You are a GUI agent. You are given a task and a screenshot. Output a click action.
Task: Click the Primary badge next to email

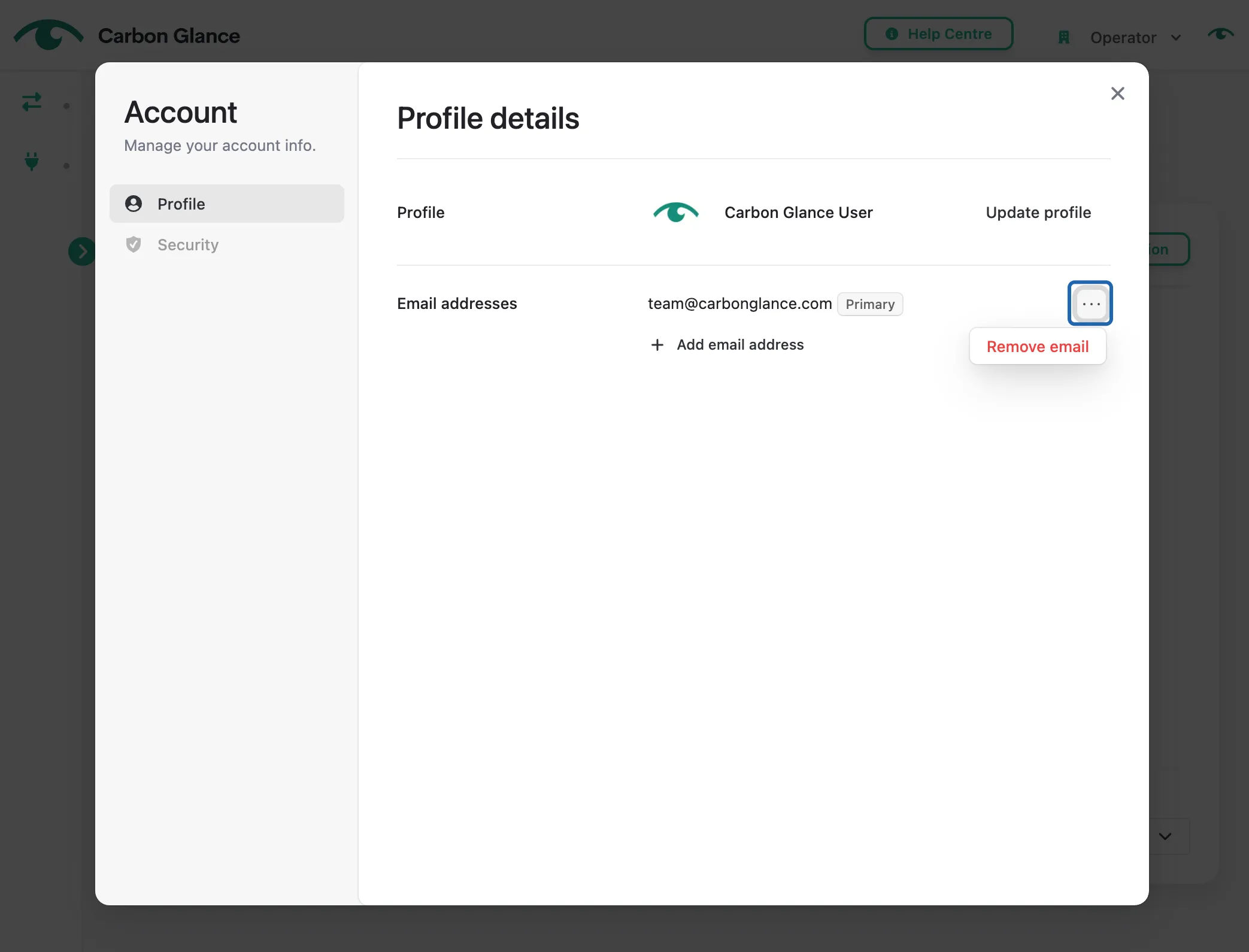click(870, 304)
